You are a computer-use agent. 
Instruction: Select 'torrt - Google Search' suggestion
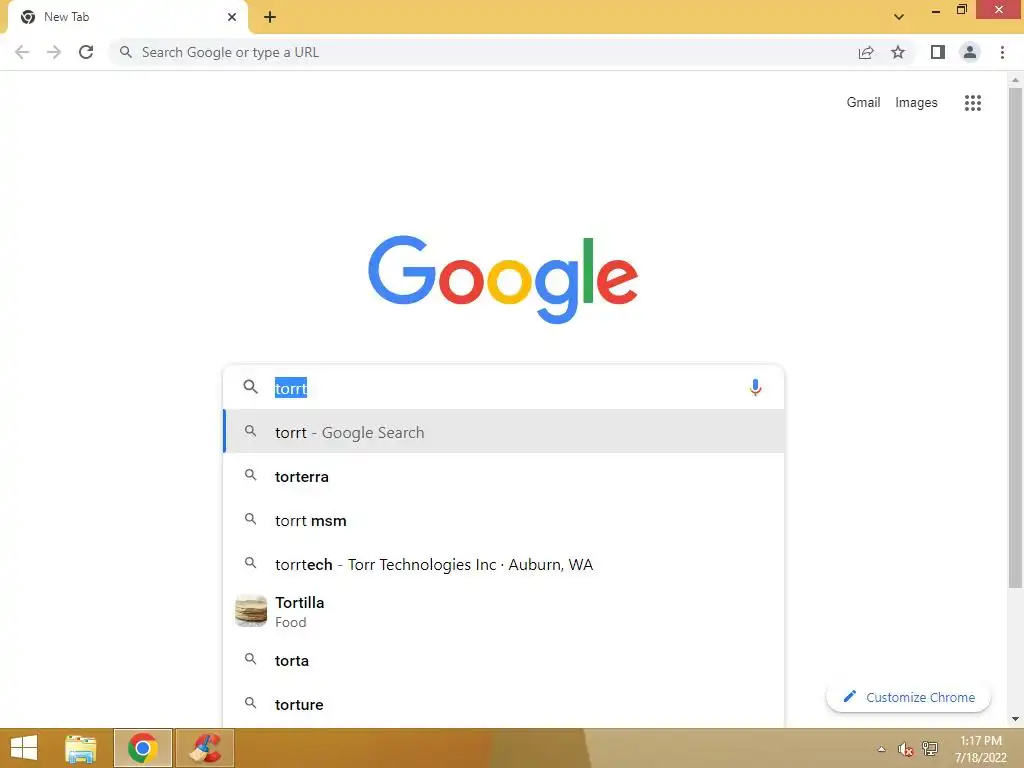point(503,432)
